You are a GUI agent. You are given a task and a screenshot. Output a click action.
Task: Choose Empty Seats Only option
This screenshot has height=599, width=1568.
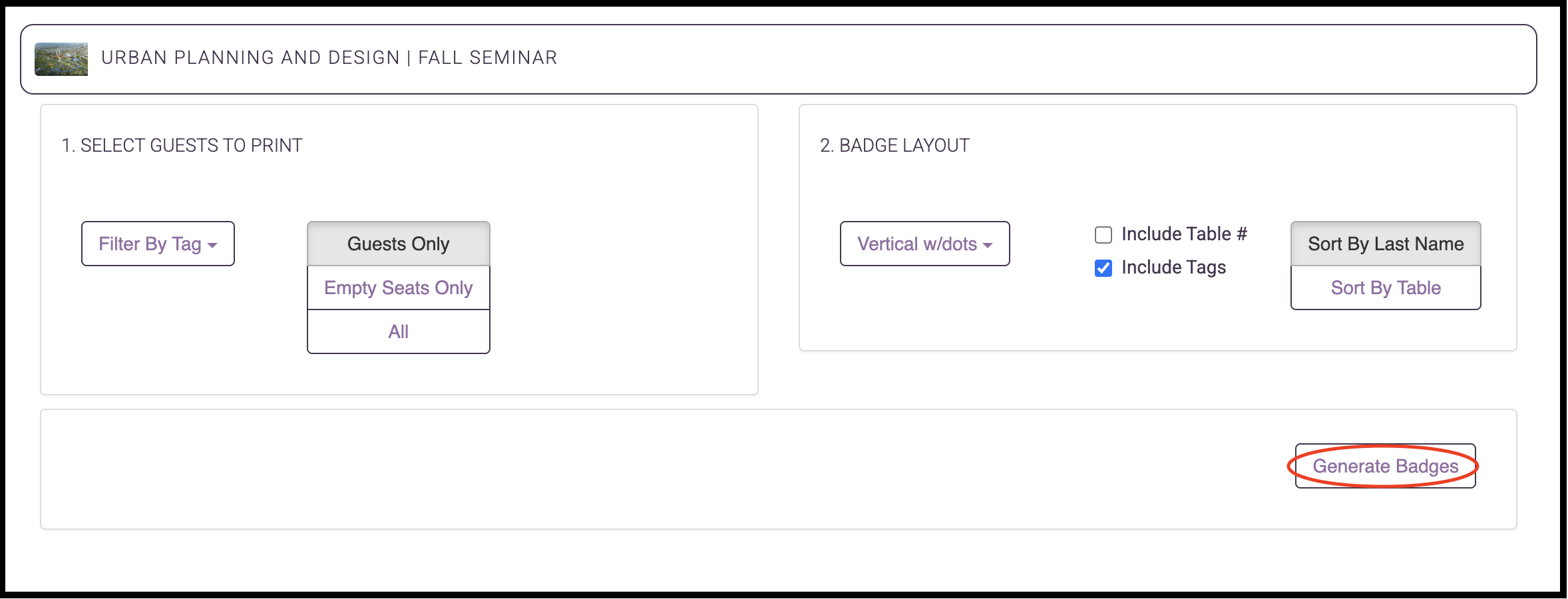click(399, 288)
